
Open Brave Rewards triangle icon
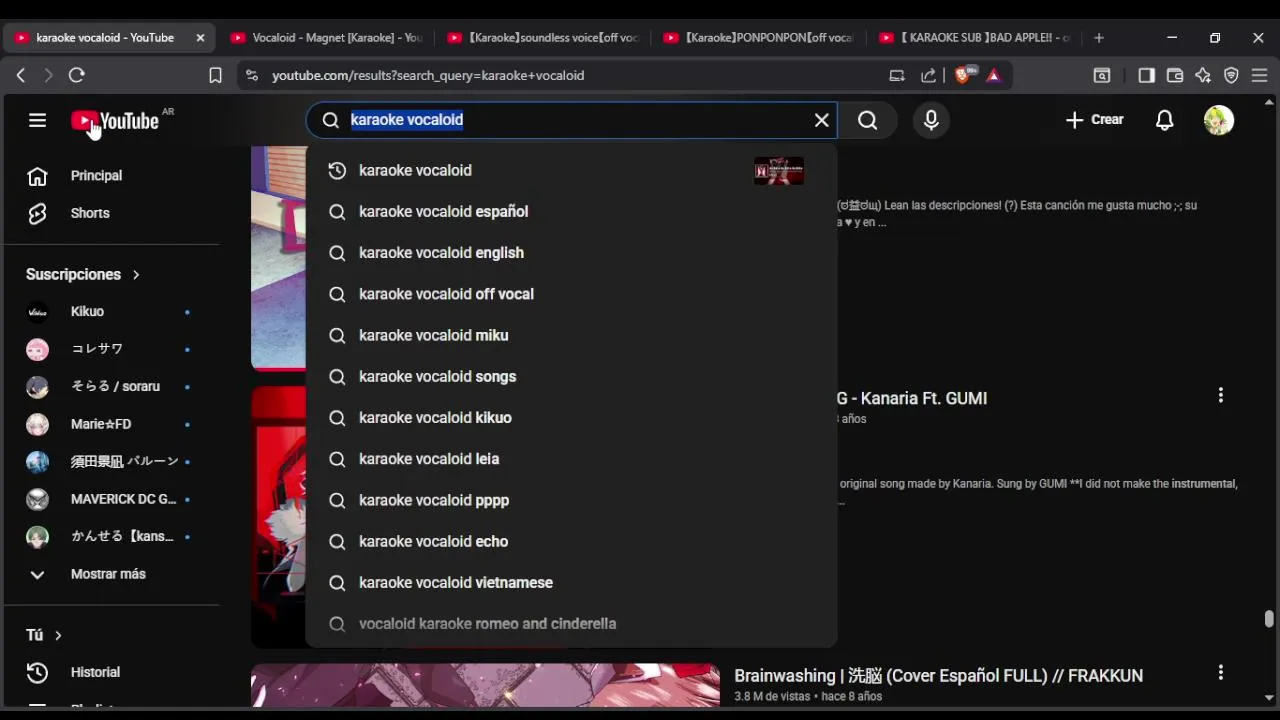[x=994, y=75]
